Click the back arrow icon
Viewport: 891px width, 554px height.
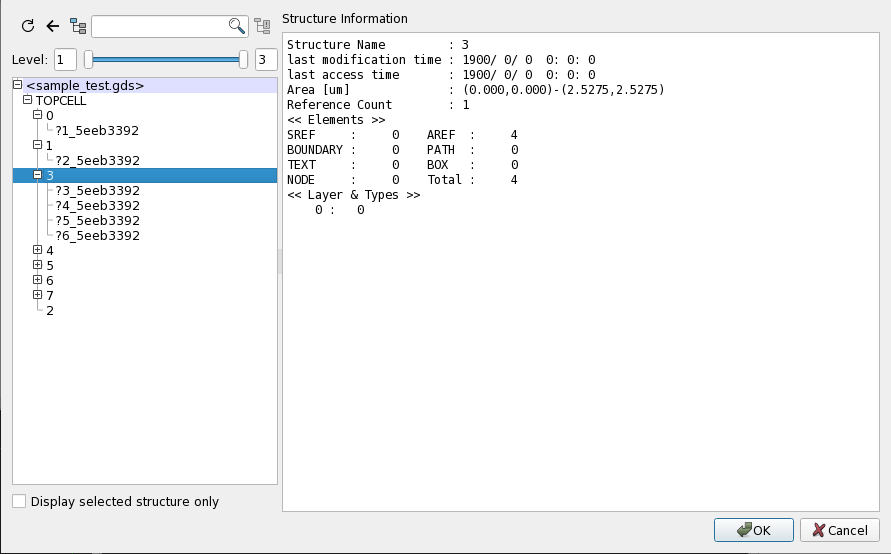53,26
